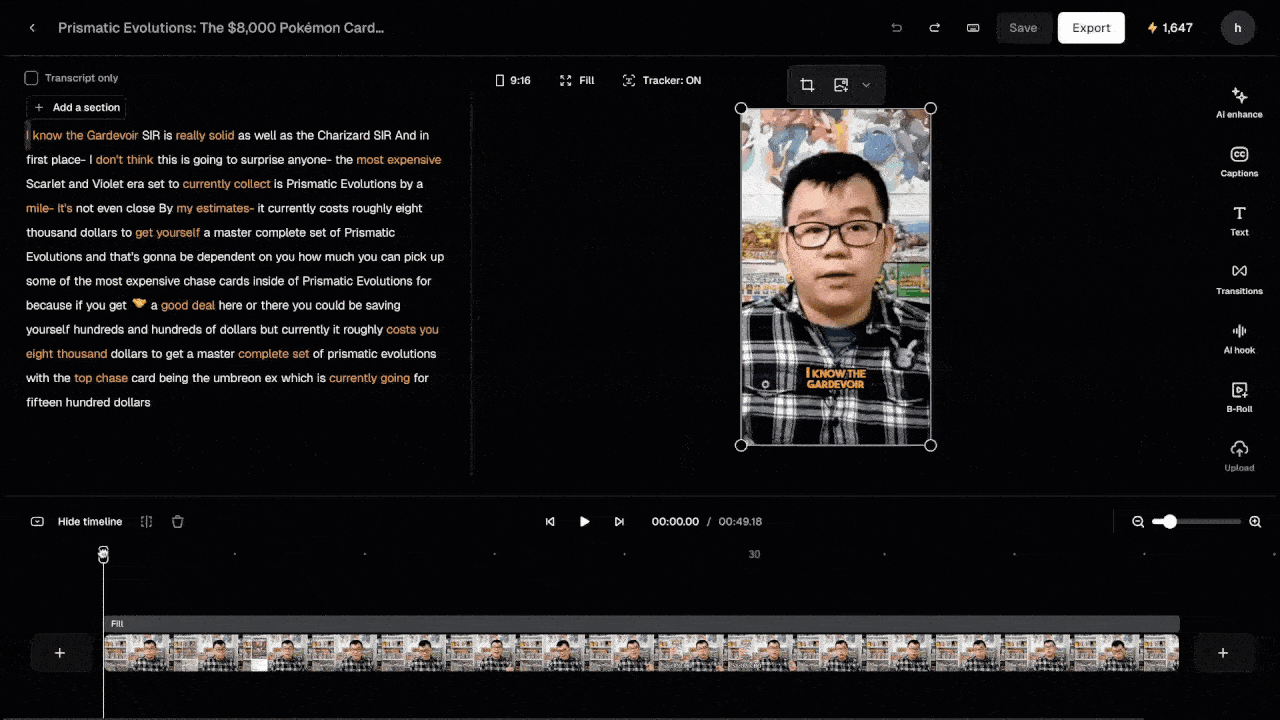Select the Fill track bar
This screenshot has width=1280, height=720.
641,623
